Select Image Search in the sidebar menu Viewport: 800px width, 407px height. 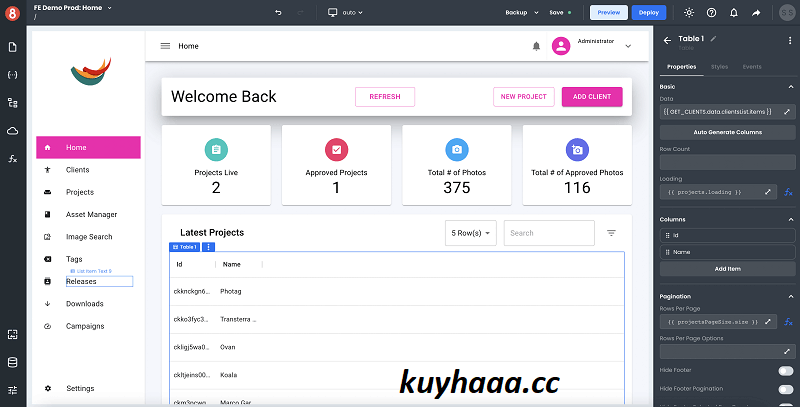click(88, 237)
